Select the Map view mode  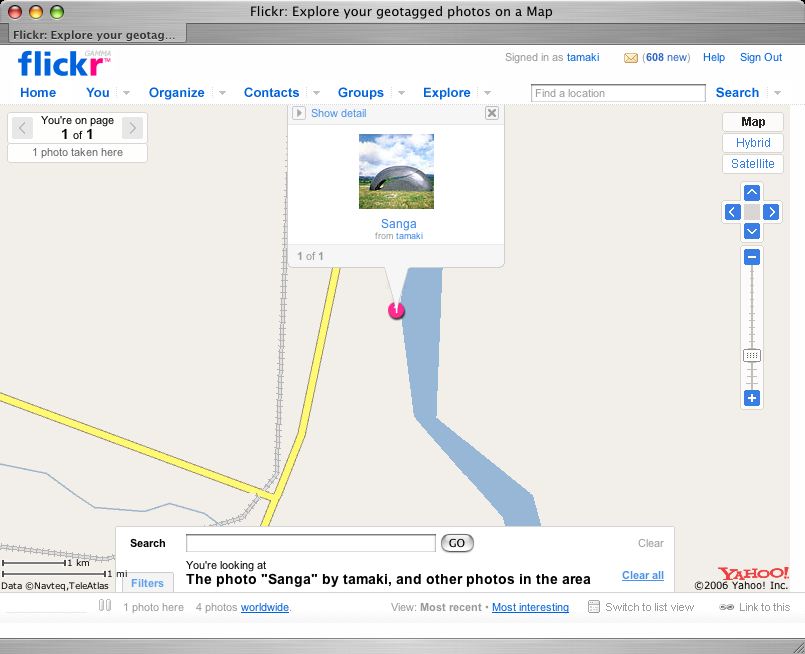point(753,122)
